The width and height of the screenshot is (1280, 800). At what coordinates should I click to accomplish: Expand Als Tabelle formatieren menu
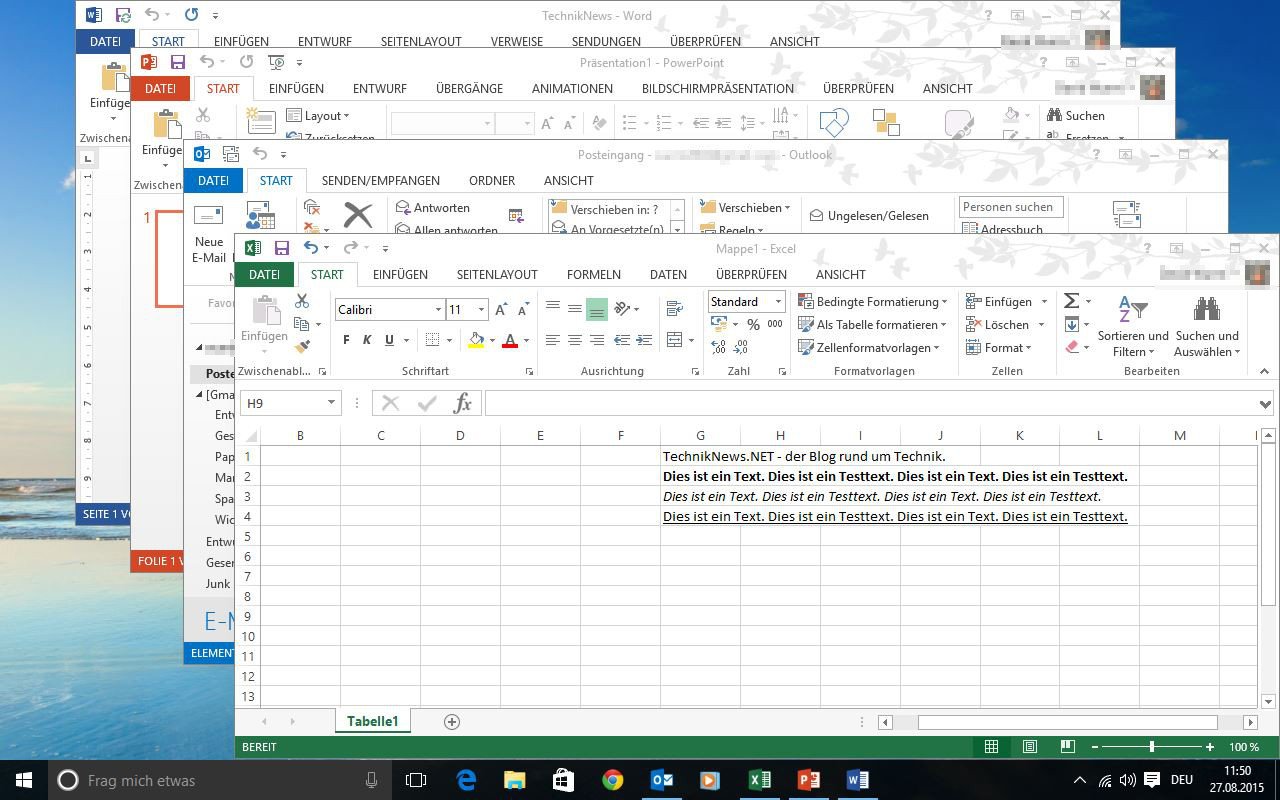(x=872, y=324)
